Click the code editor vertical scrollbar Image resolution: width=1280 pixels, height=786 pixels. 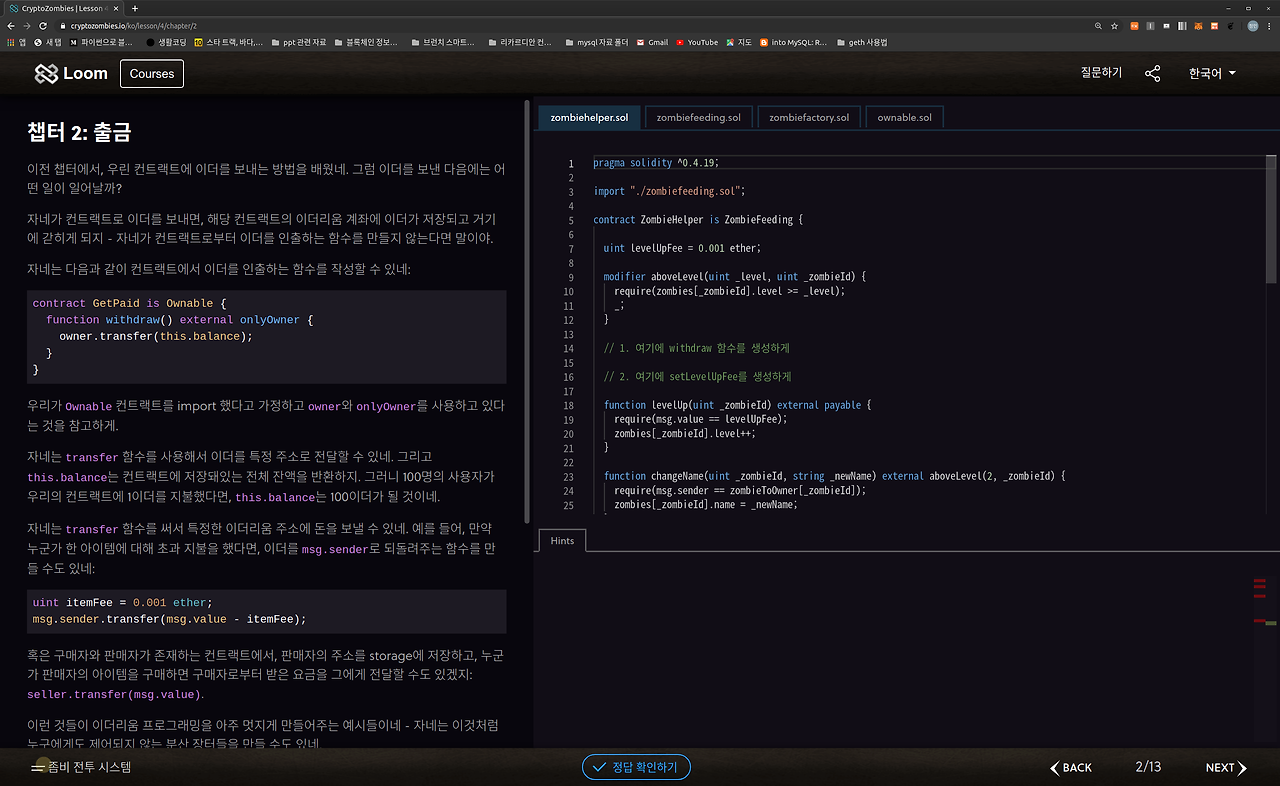[x=1271, y=220]
